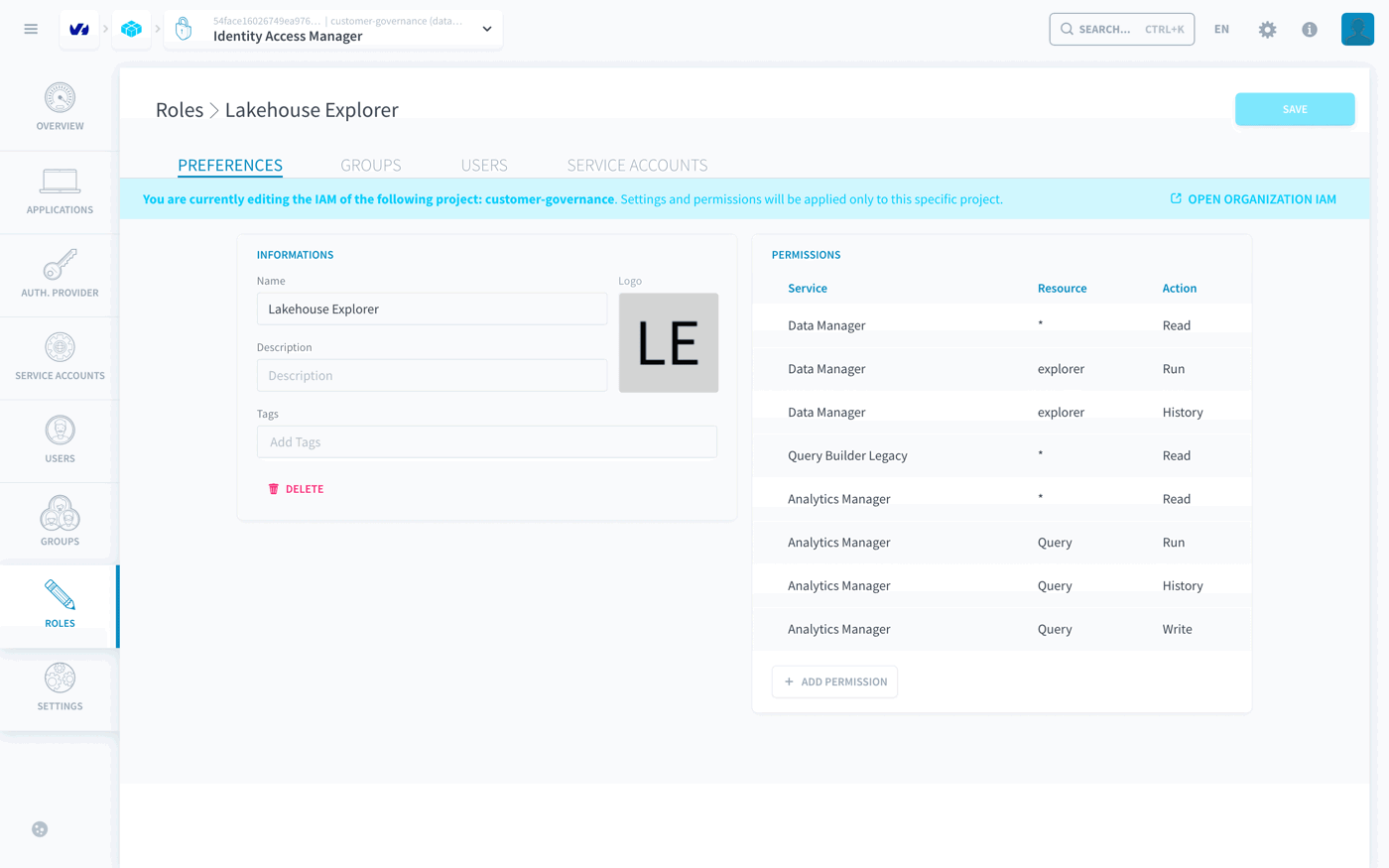Switch to the Preferences tab
Image resolution: width=1389 pixels, height=868 pixels.
230,165
